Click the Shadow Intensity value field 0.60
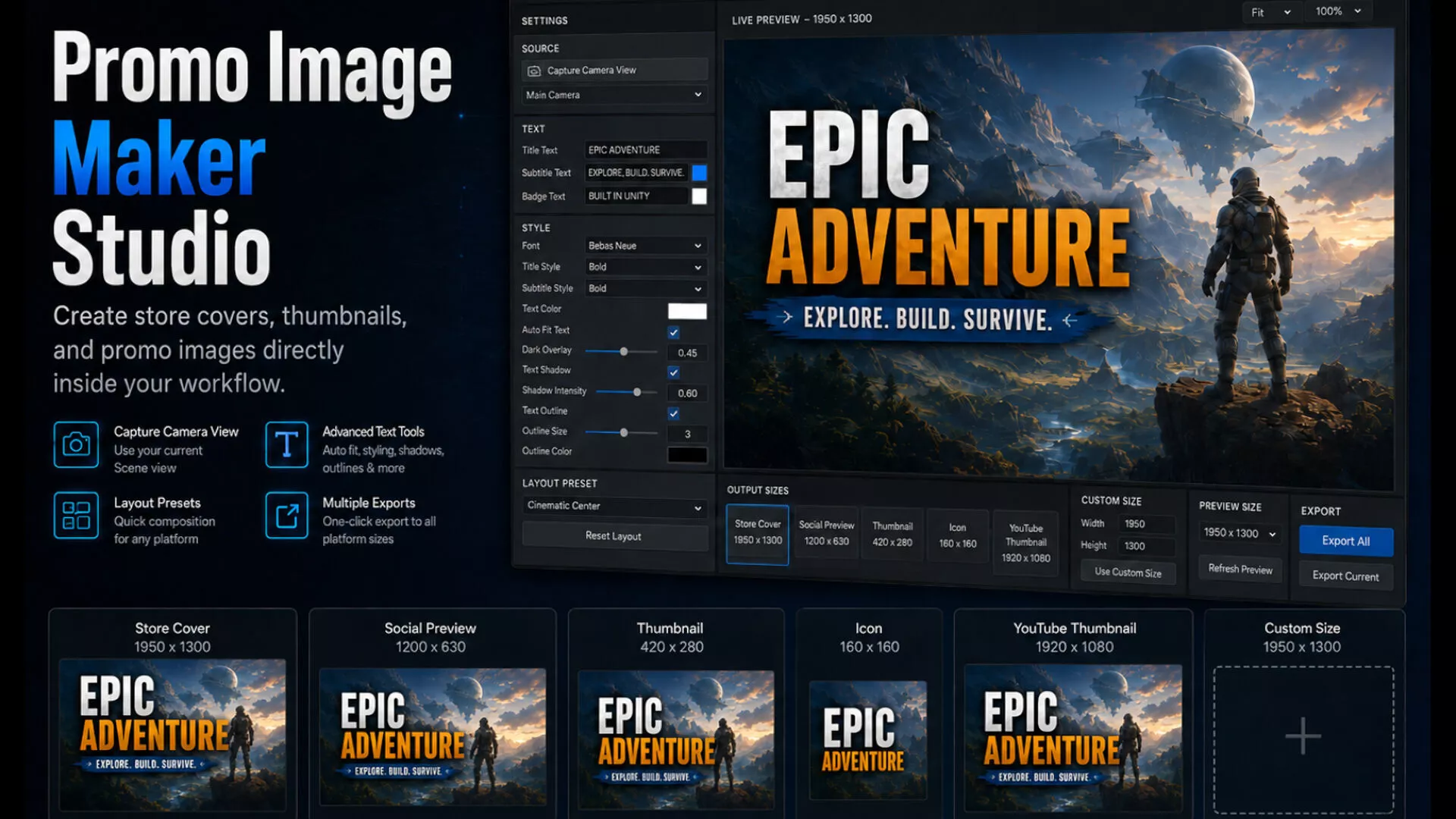This screenshot has height=819, width=1456. 687,394
